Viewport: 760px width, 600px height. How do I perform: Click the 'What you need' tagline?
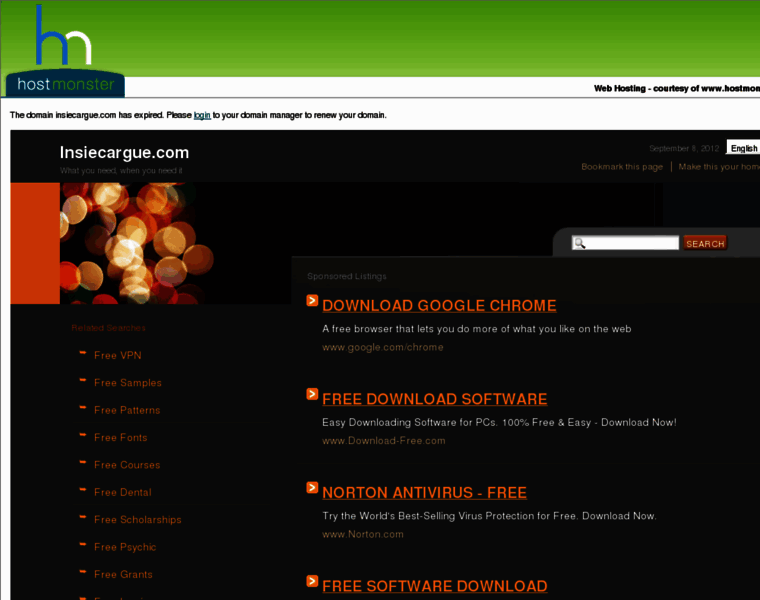(121, 171)
